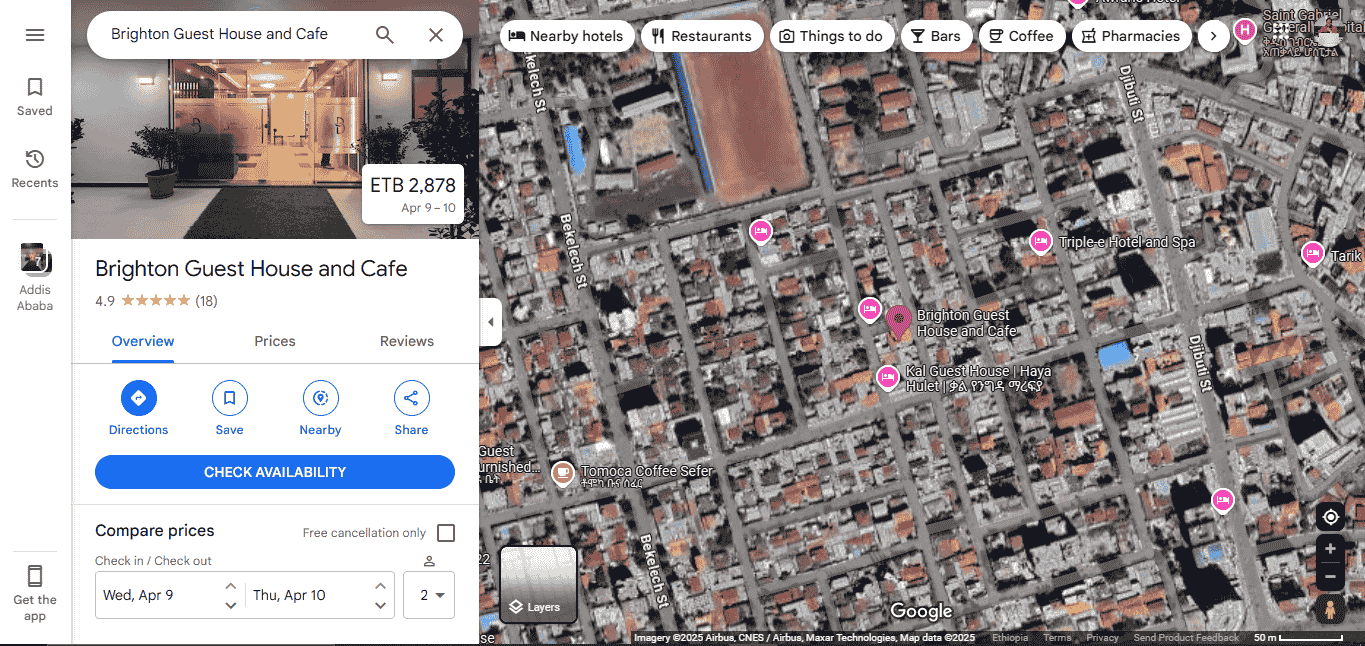The image size is (1365, 646).
Task: Open the hamburger main menu
Action: coord(35,35)
